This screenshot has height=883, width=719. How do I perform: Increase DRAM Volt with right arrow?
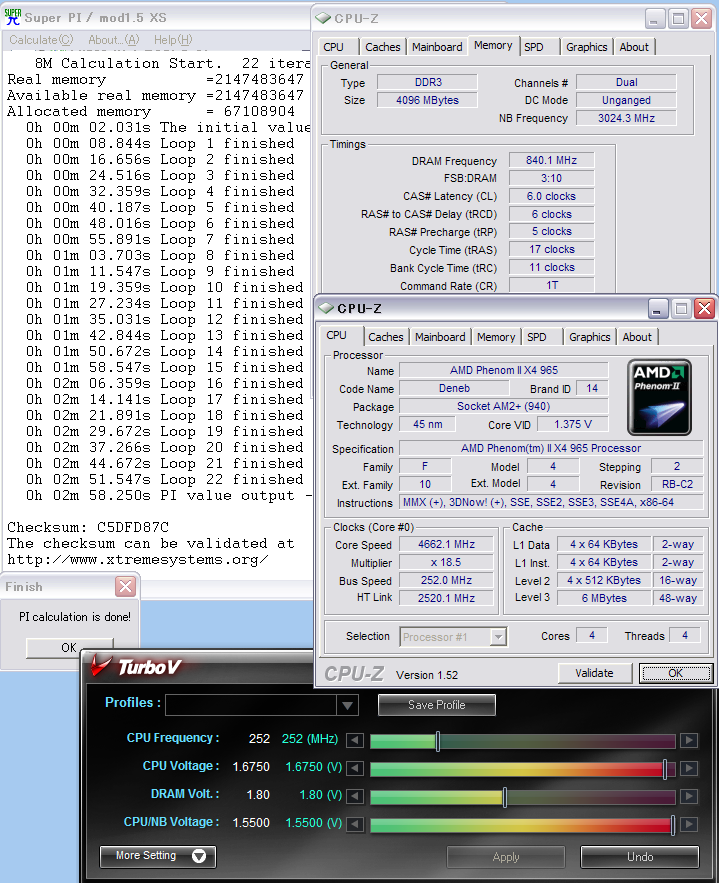pos(689,796)
